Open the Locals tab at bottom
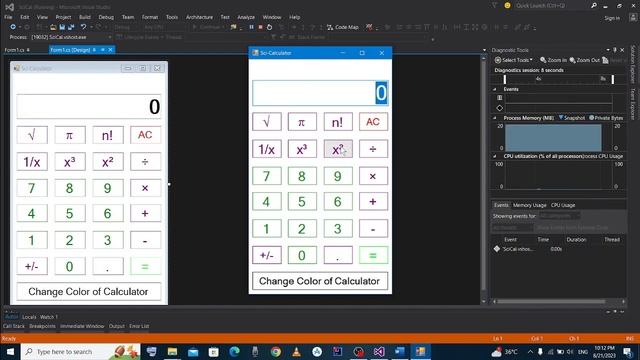 click(29, 317)
